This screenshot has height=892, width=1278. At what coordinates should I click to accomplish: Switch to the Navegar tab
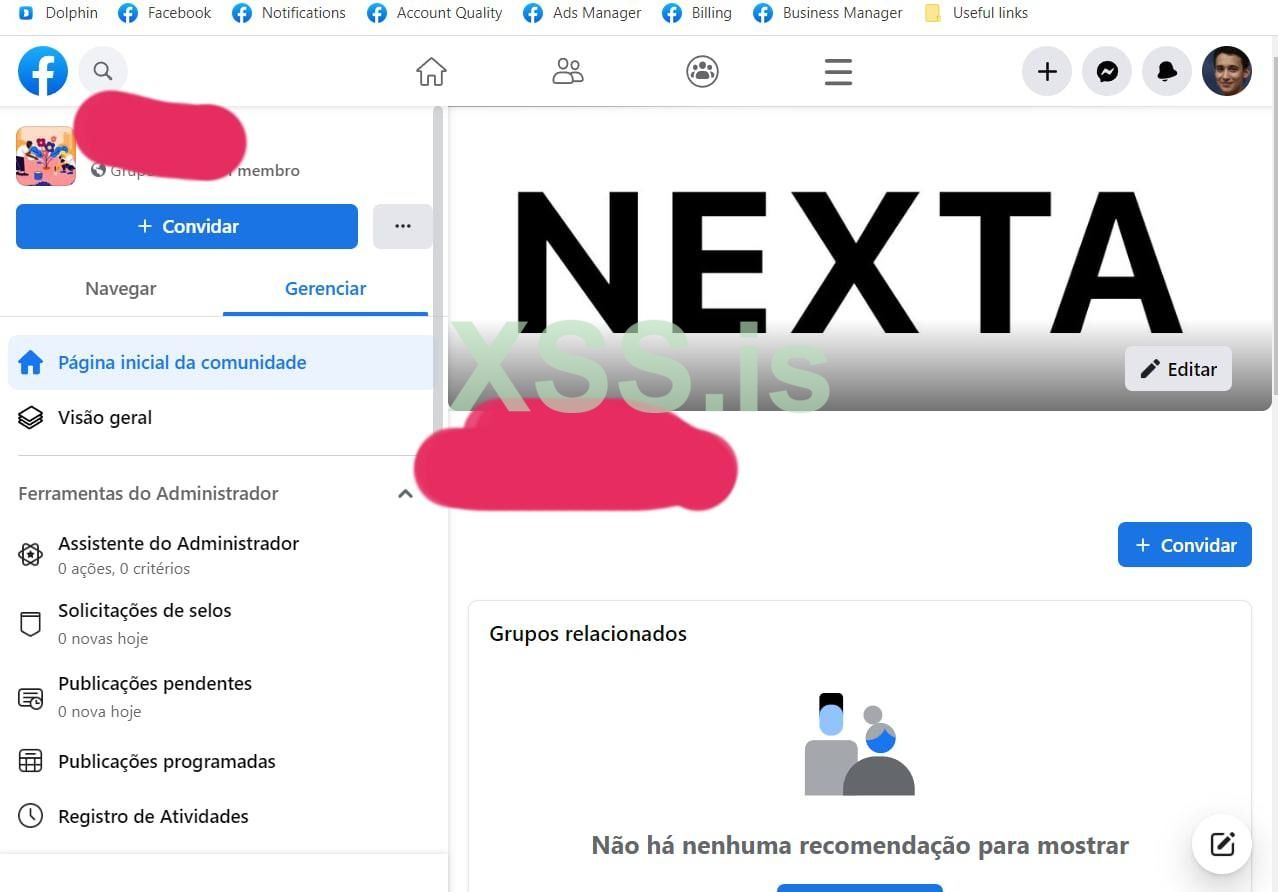click(x=121, y=289)
